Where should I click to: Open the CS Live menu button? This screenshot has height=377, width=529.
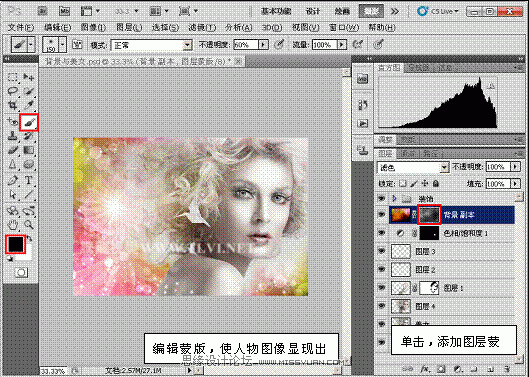(438, 11)
